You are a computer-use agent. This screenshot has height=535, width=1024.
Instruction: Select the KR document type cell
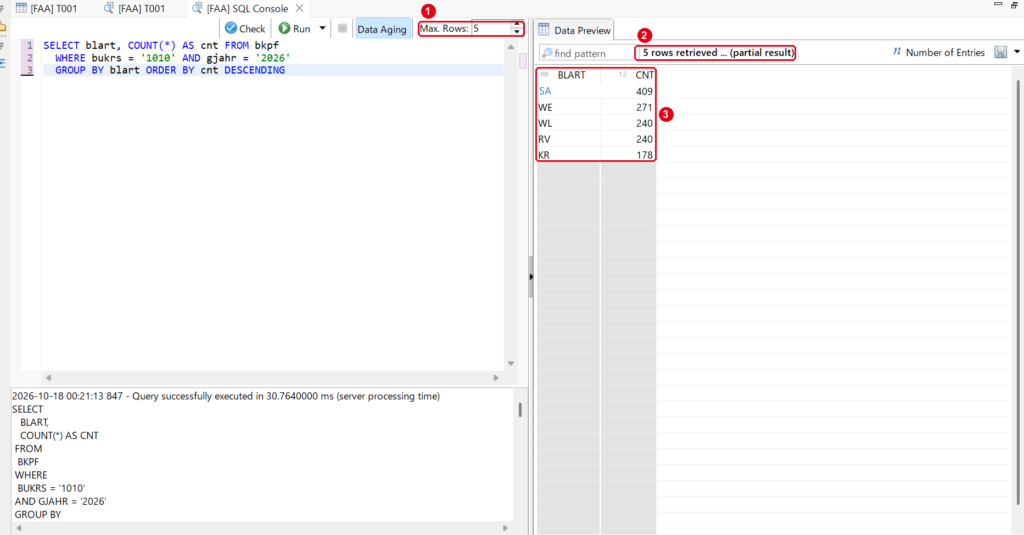tap(568, 155)
